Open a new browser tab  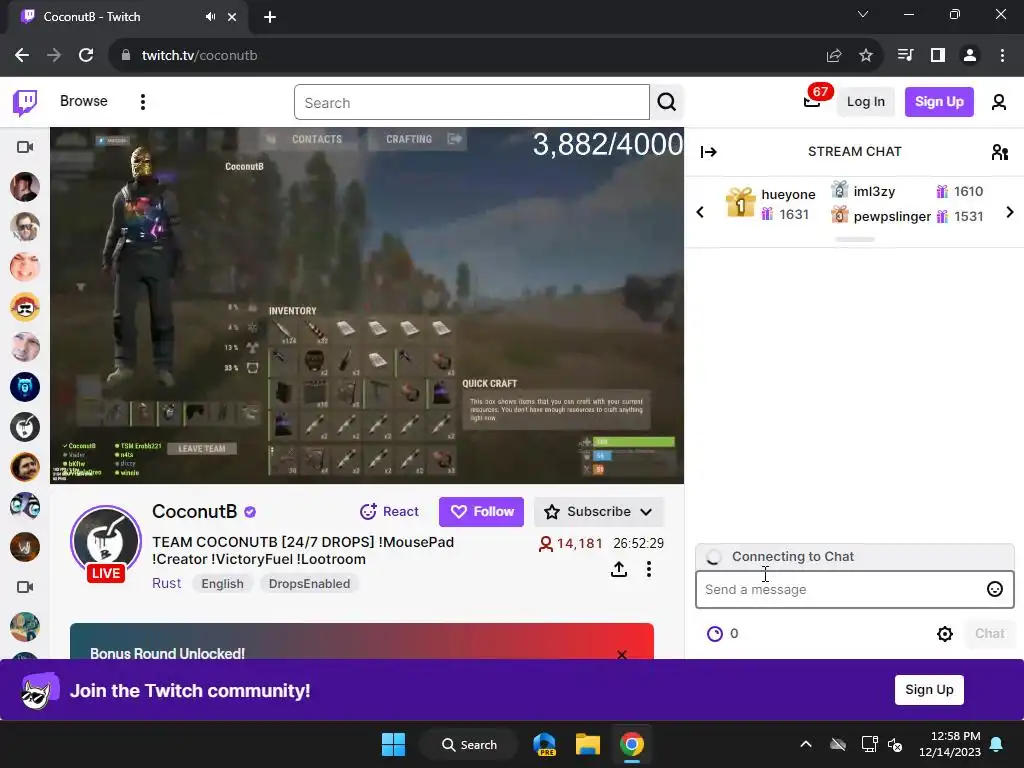tap(270, 17)
